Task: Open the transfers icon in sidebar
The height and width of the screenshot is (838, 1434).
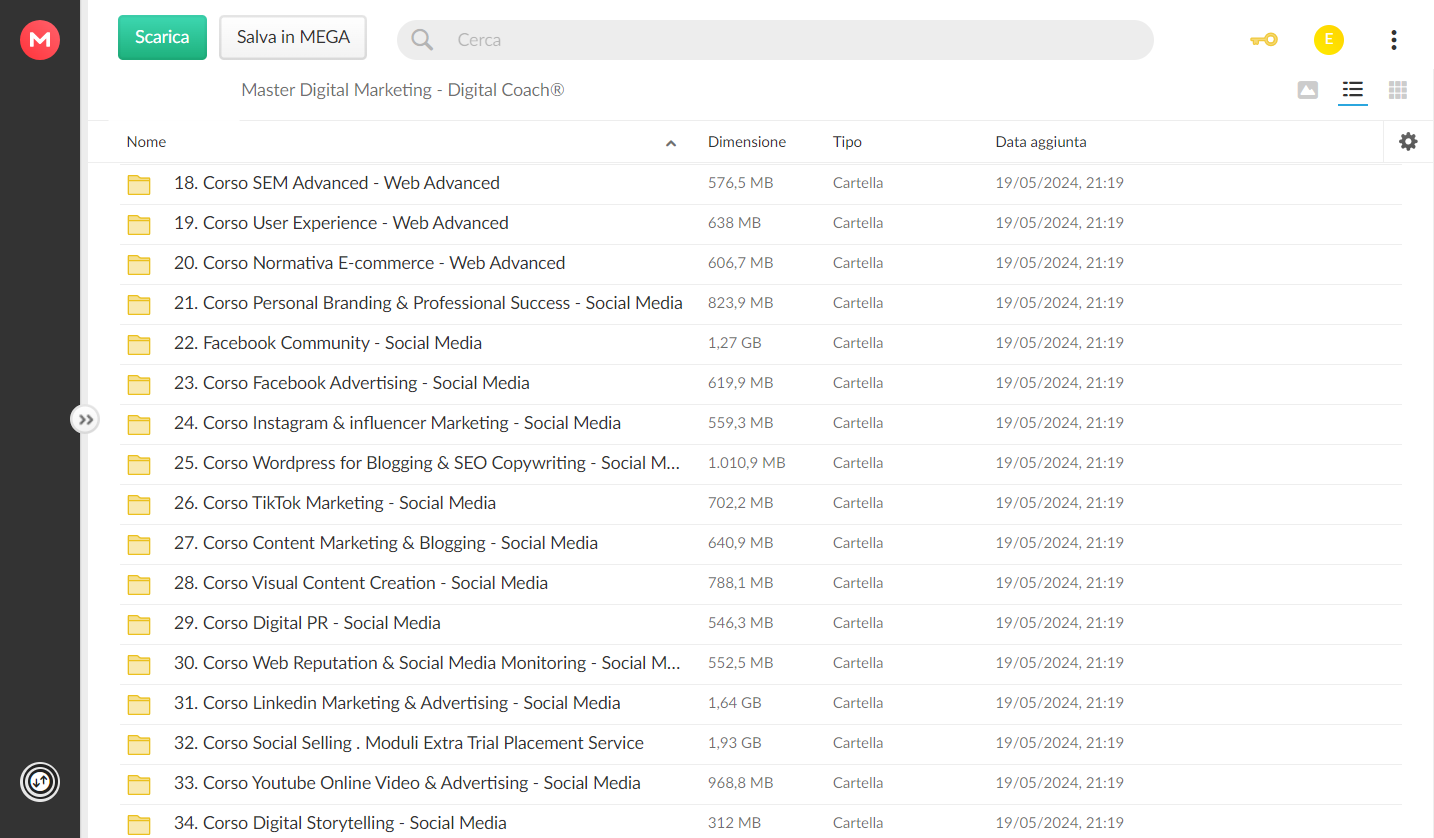Action: tap(40, 781)
